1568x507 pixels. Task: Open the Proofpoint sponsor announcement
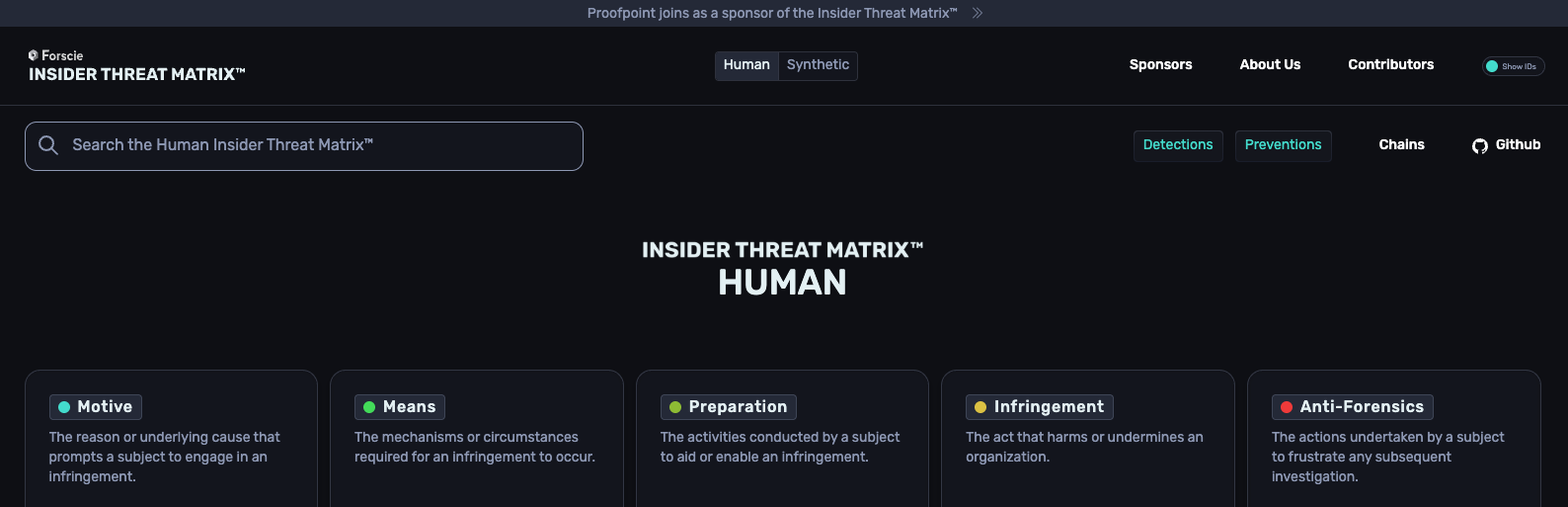click(x=772, y=13)
